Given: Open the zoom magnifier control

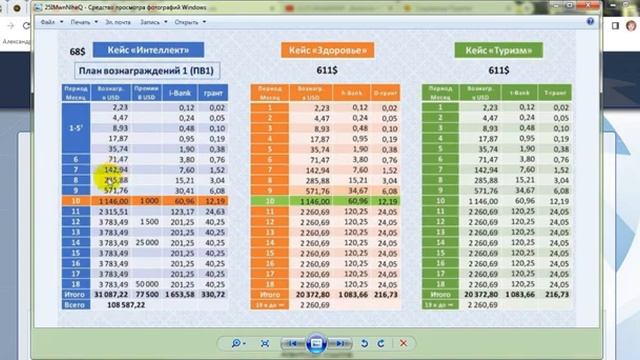Looking at the screenshot, I should (238, 343).
